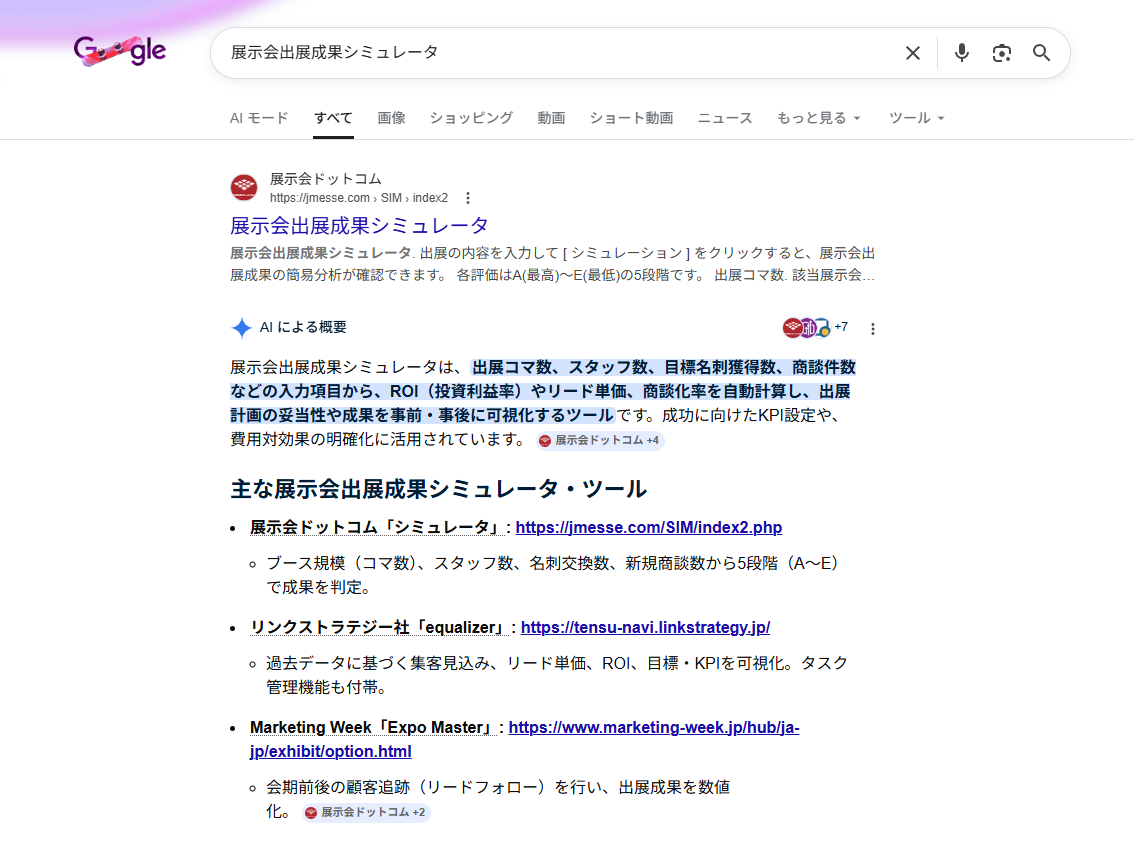Switch to ショッピング tab
This screenshot has height=842, width=1134.
471,118
